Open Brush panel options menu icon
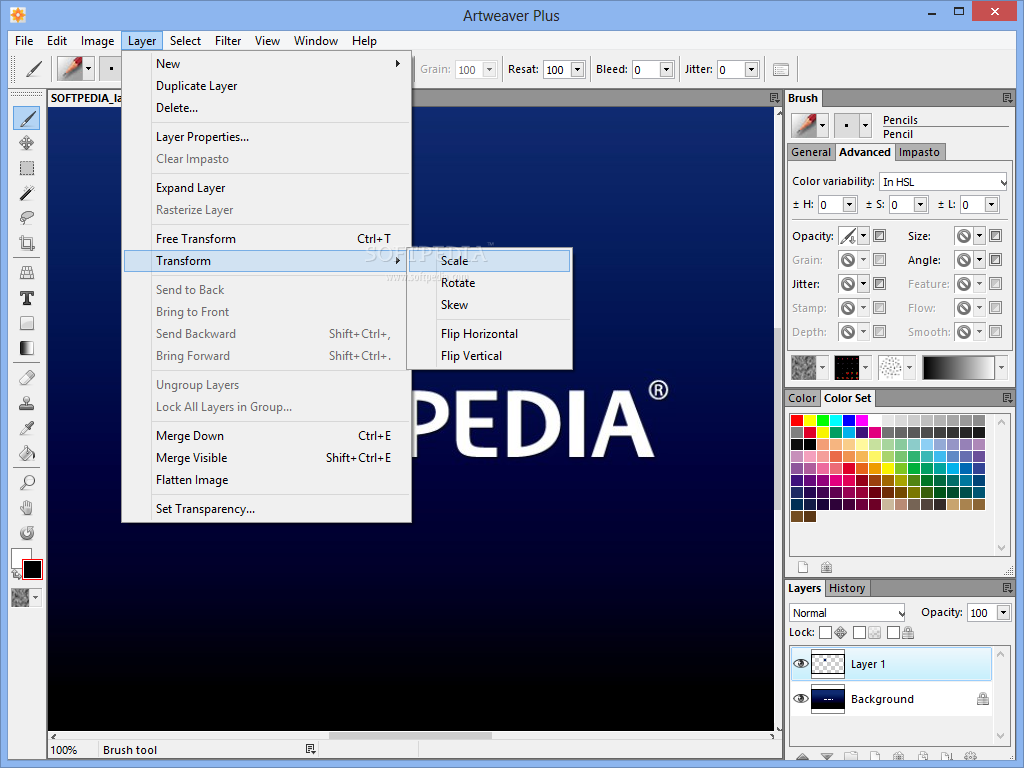This screenshot has height=768, width=1024. (1007, 98)
